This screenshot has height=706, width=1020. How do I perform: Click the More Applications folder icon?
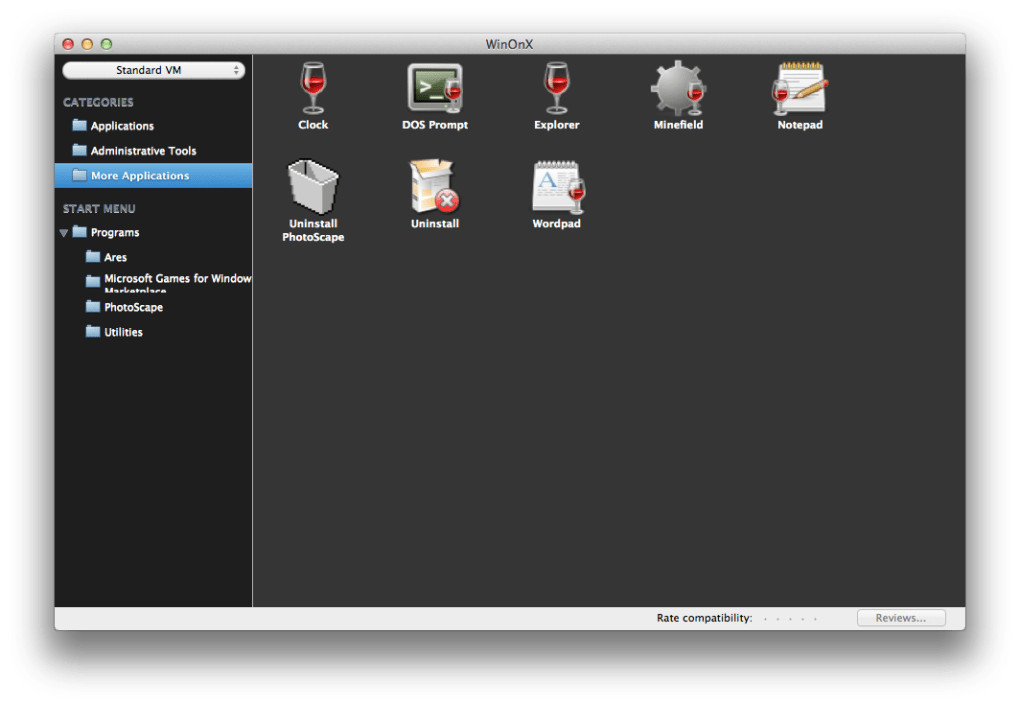click(x=79, y=175)
